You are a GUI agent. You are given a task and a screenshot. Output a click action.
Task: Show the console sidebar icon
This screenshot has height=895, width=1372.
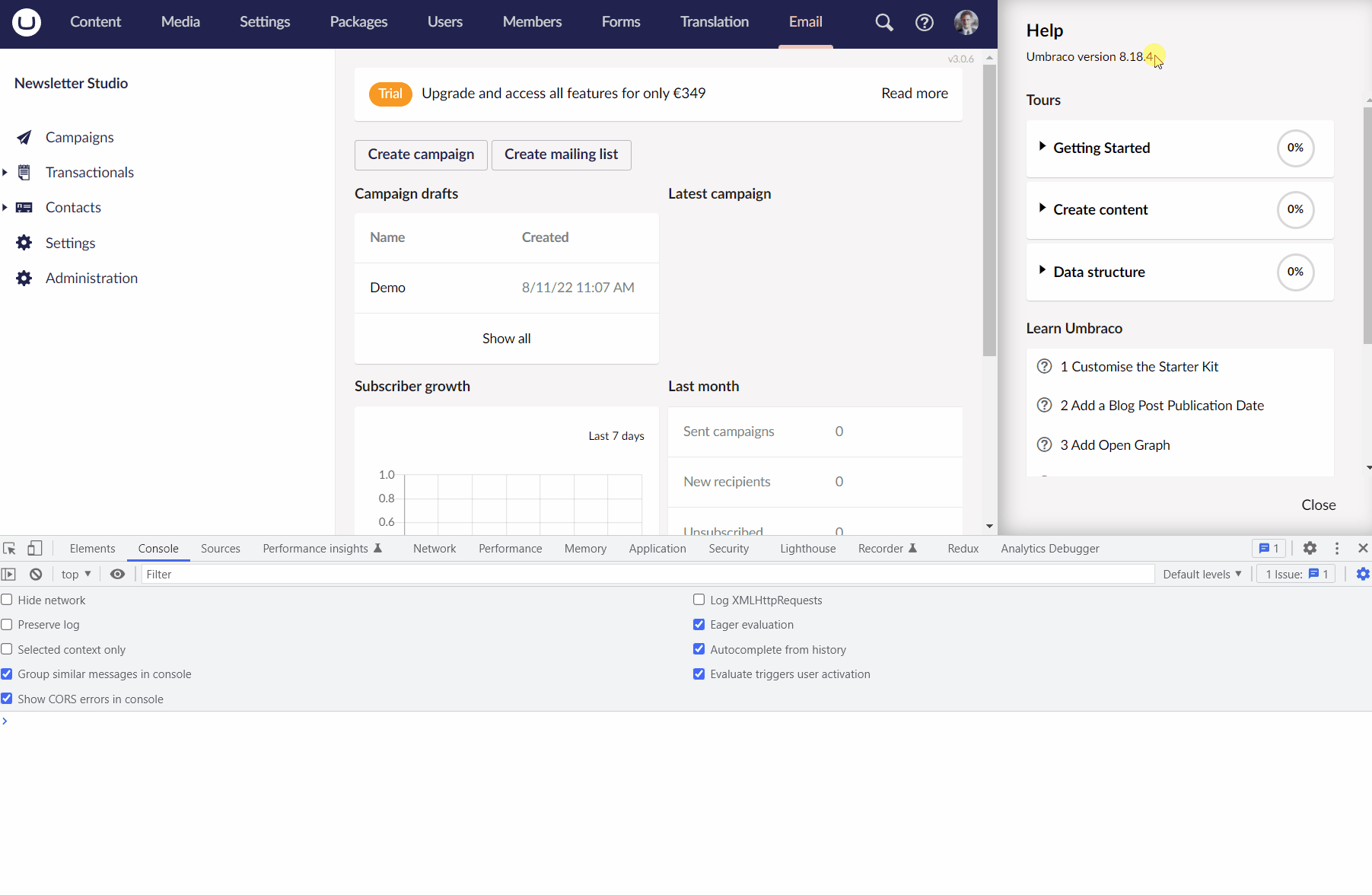pyautogui.click(x=9, y=575)
